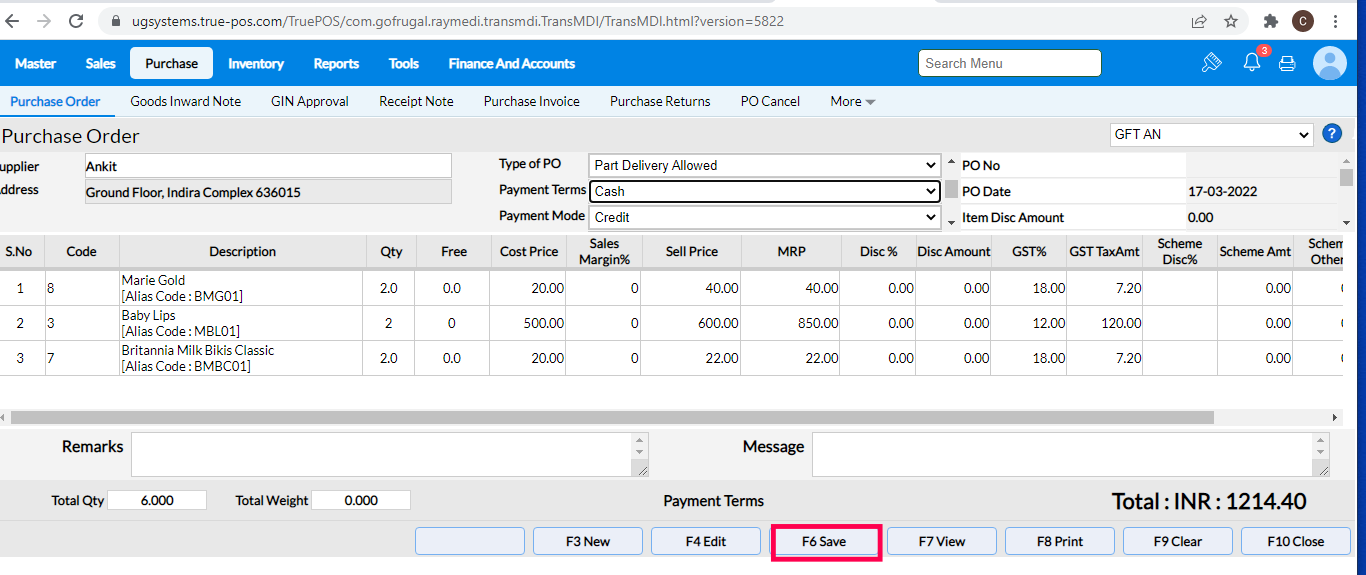Open the Payment Terms Cash dropdown
The height and width of the screenshot is (575, 1366).
[x=764, y=191]
